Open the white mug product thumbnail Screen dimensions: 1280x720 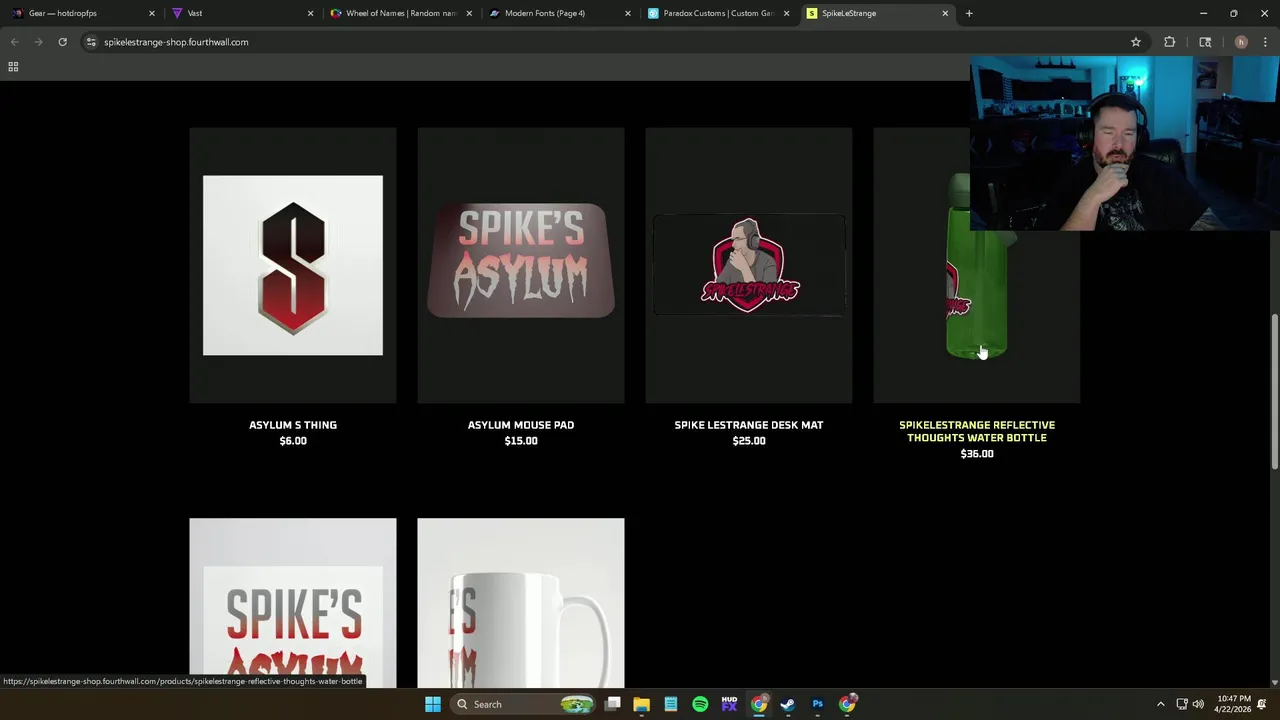click(521, 603)
